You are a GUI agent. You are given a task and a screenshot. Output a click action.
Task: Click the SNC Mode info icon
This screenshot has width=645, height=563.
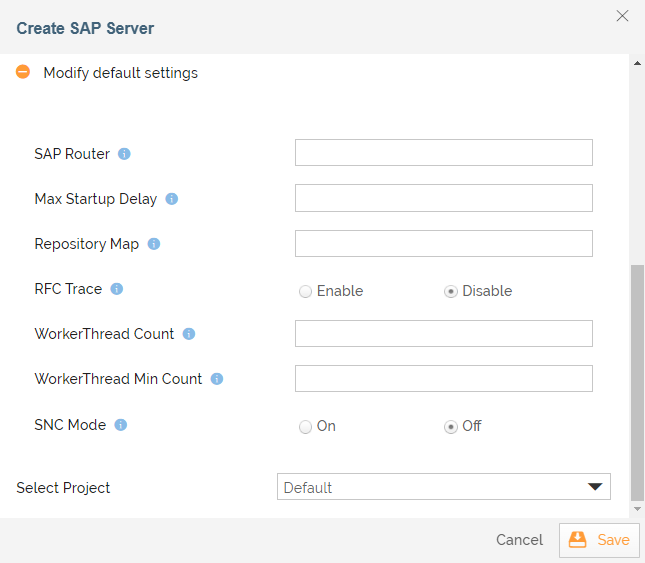tap(120, 425)
